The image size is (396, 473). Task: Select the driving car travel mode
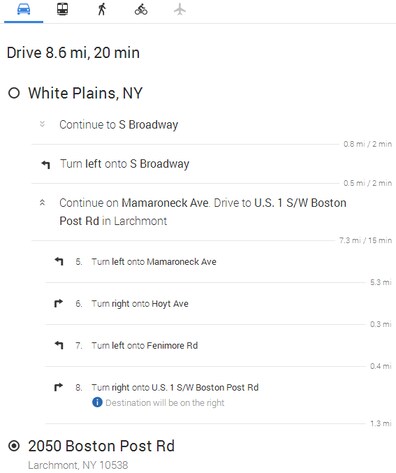point(23,9)
